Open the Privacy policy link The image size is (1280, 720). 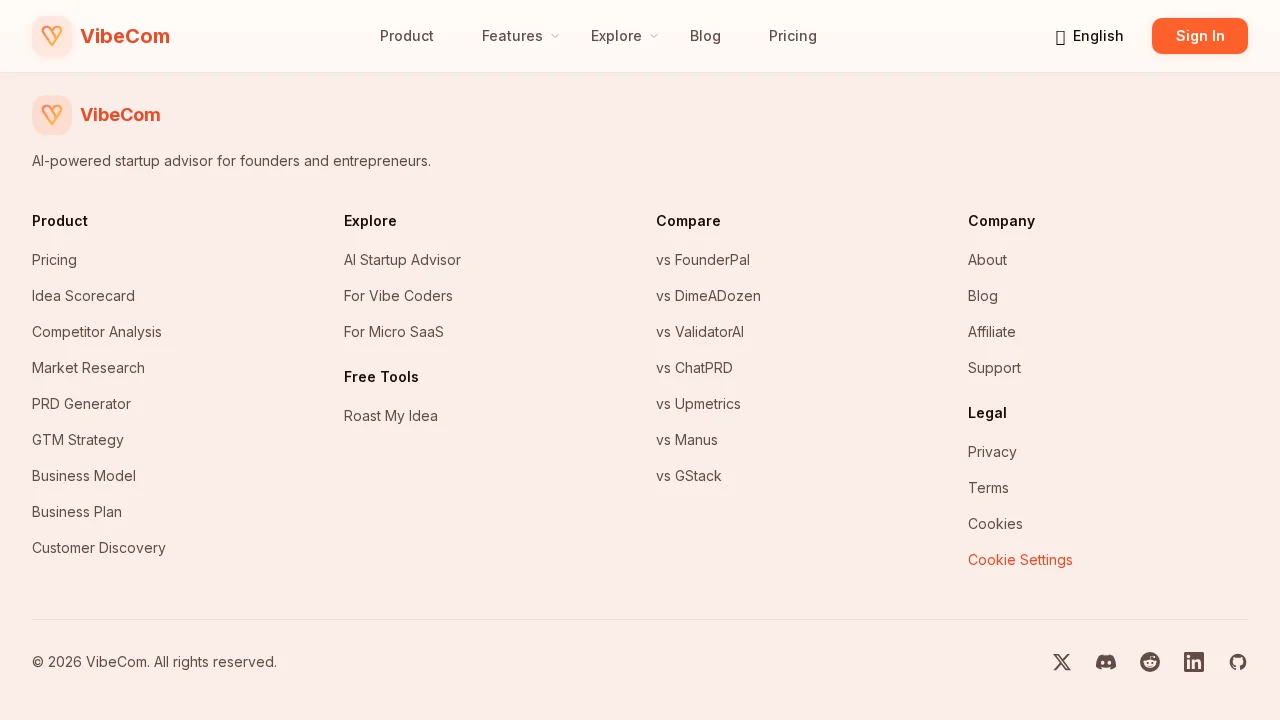pos(992,452)
